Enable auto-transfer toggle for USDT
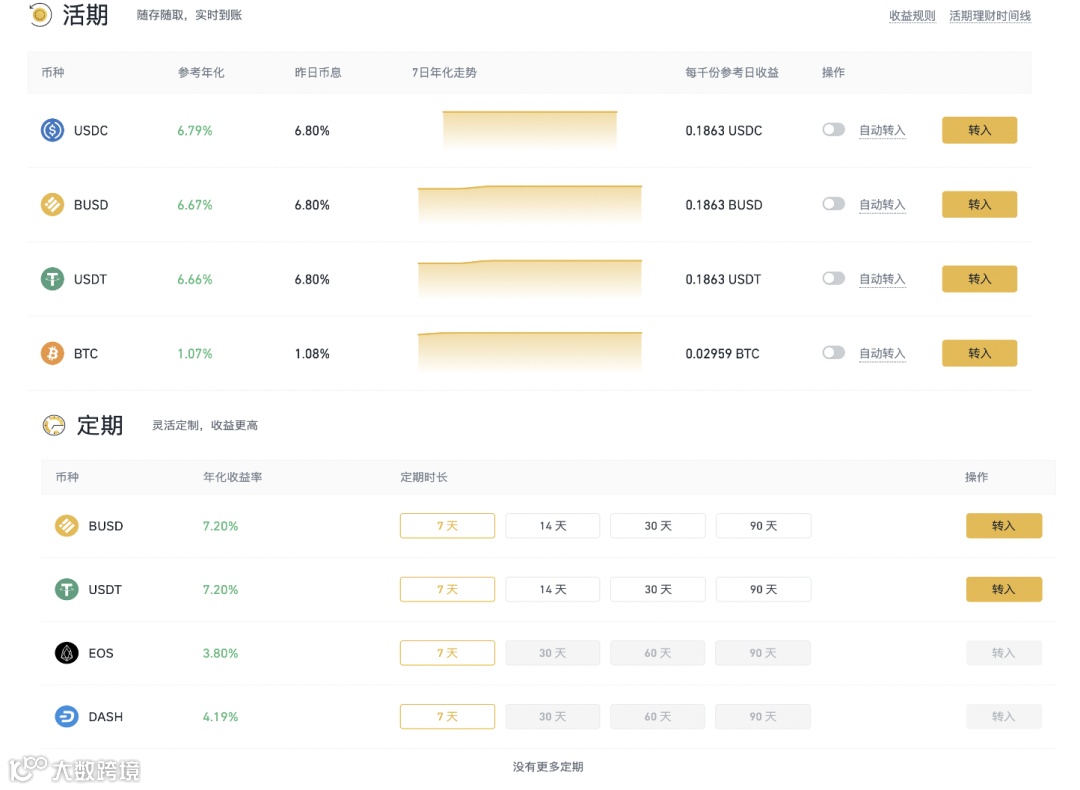1080x790 pixels. pos(833,279)
